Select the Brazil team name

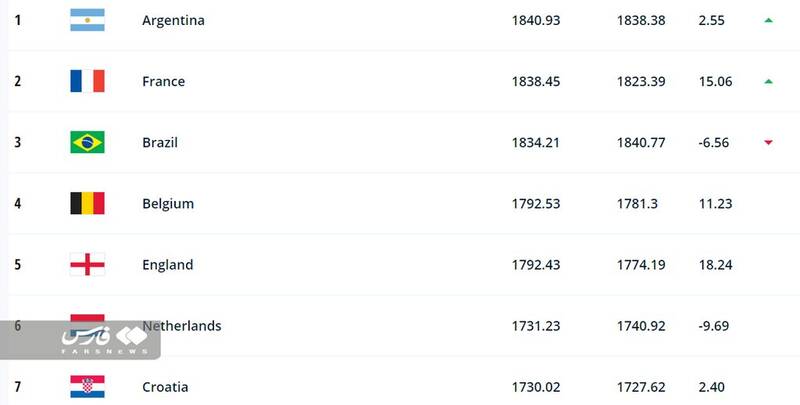point(160,142)
